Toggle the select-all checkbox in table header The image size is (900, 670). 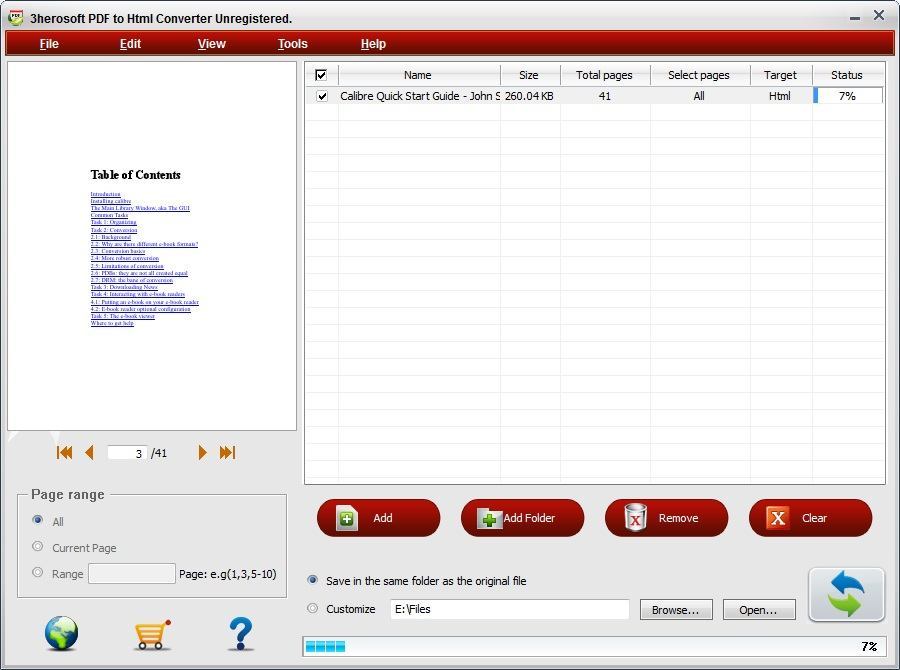[x=321, y=75]
